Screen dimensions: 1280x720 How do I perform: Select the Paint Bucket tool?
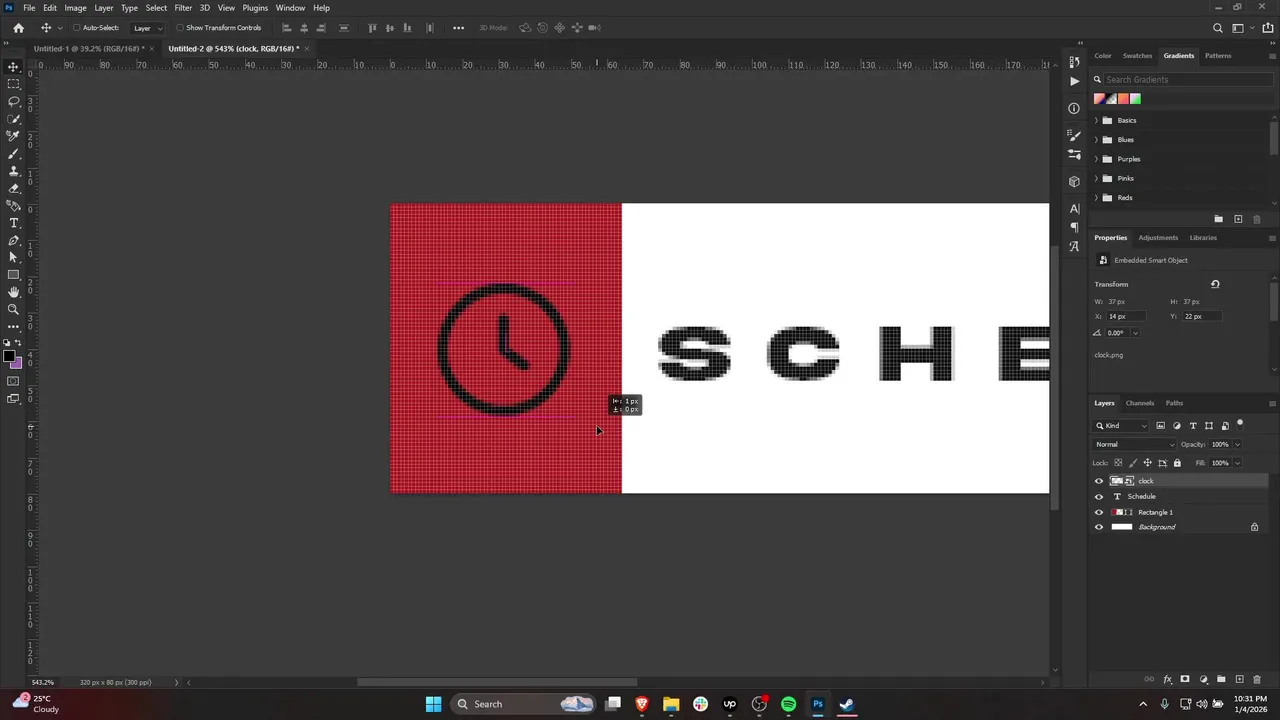point(13,206)
